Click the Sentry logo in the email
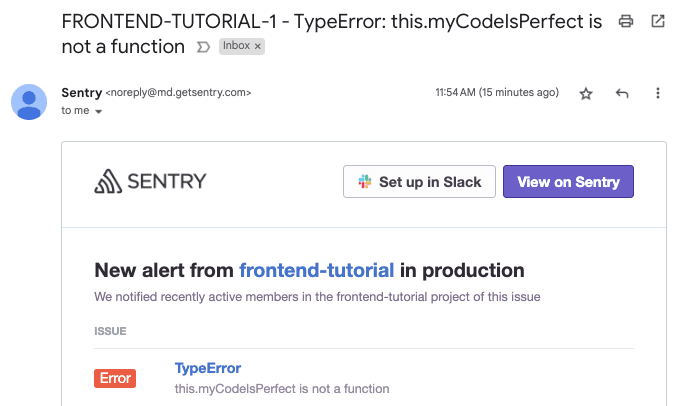The height and width of the screenshot is (406, 681). click(x=150, y=181)
